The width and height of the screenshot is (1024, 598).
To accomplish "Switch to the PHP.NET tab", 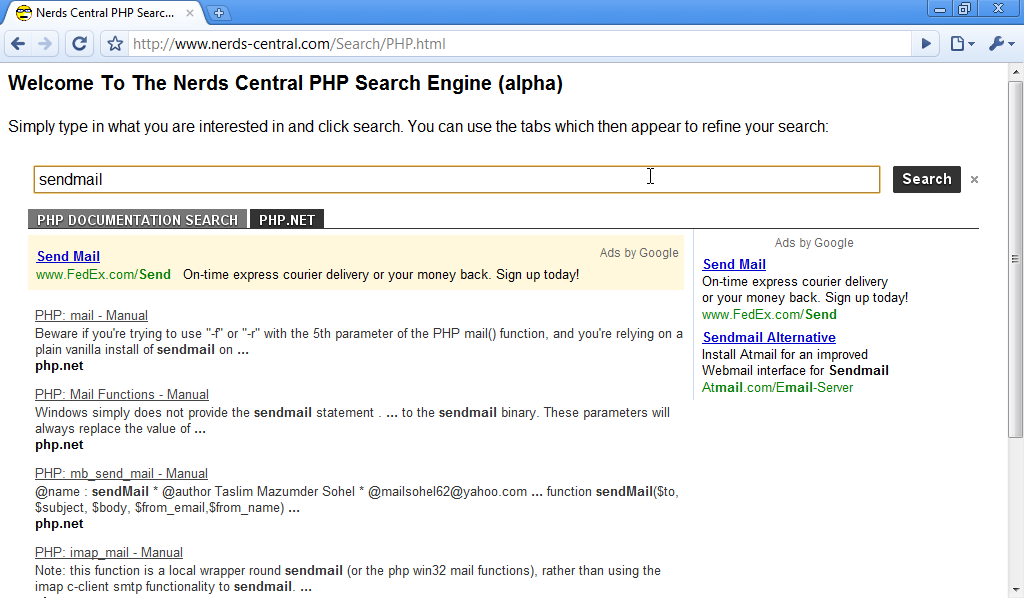I will (x=286, y=218).
